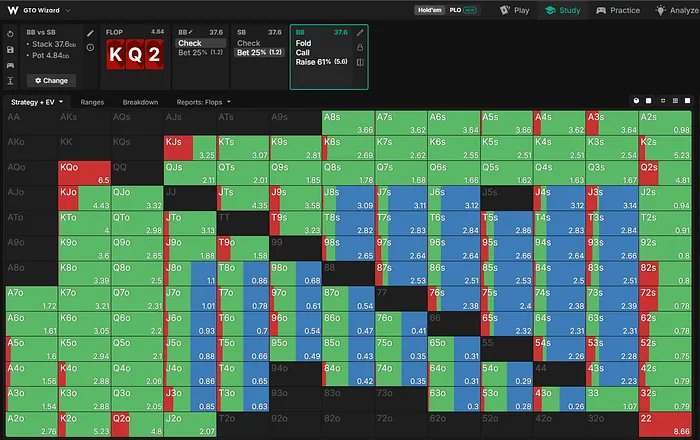Click the pencil edit icon beside BB vs SB
This screenshot has height=440, width=700.
(x=90, y=33)
